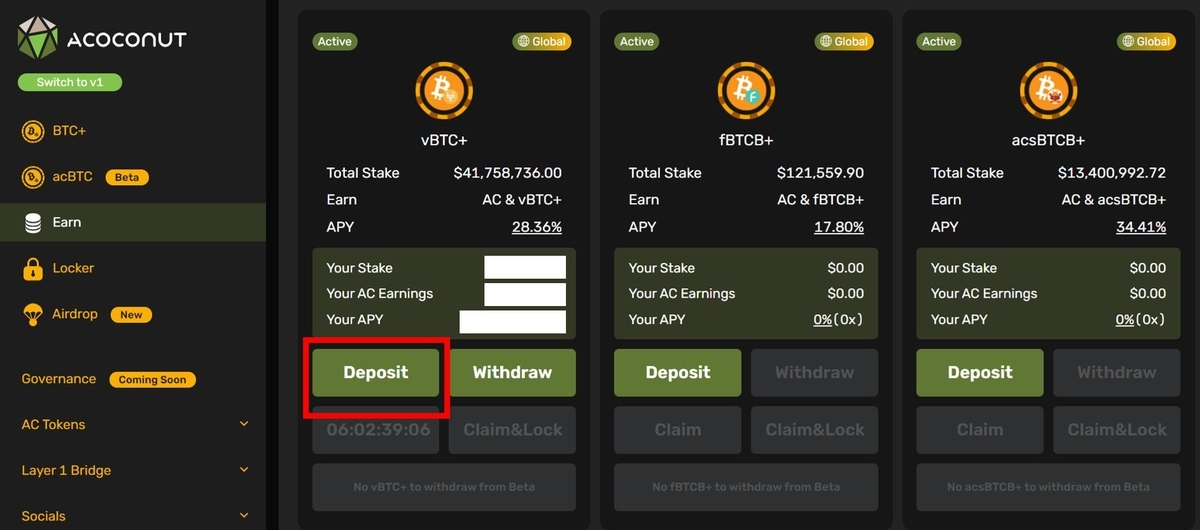Click Withdraw on the acsBTCB+ card

[1116, 373]
